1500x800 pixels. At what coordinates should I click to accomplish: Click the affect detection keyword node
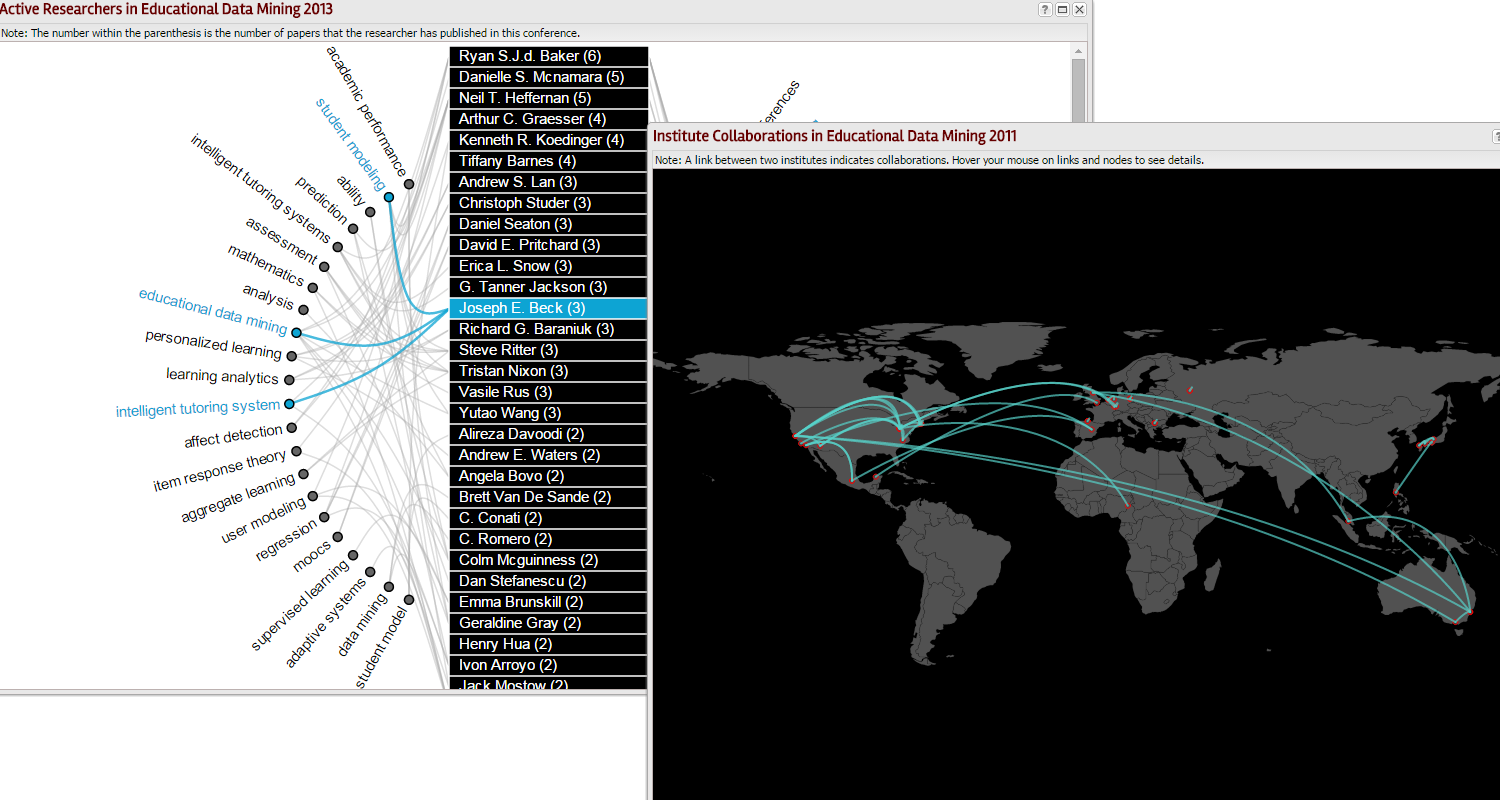coord(292,428)
